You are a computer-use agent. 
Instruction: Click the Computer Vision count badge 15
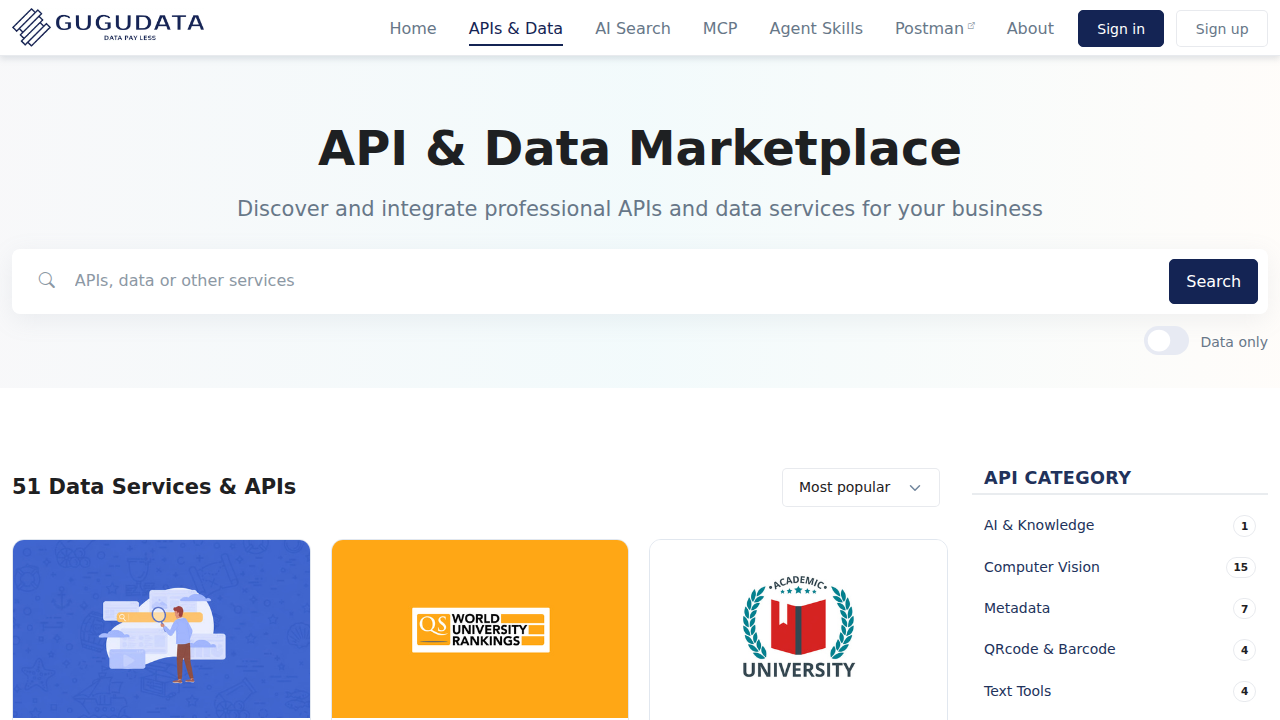(1241, 567)
